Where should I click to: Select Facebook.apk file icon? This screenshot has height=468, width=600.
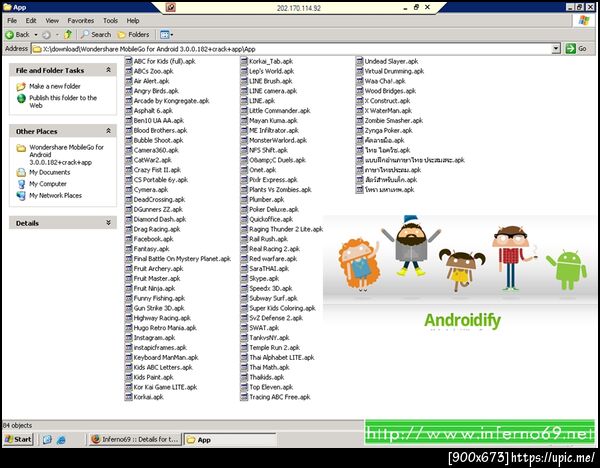click(x=129, y=239)
